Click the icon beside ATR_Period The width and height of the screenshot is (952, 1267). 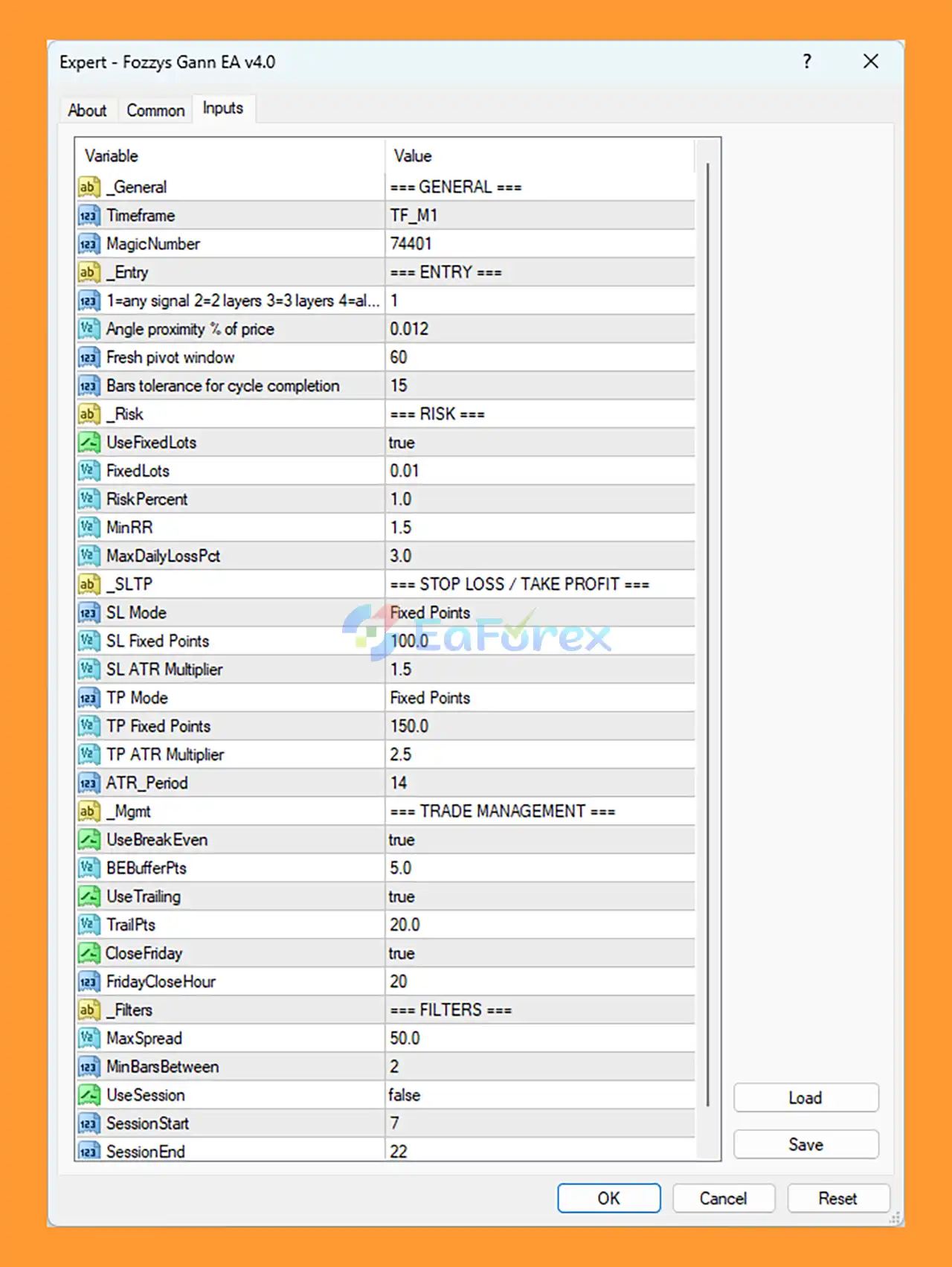tap(89, 783)
